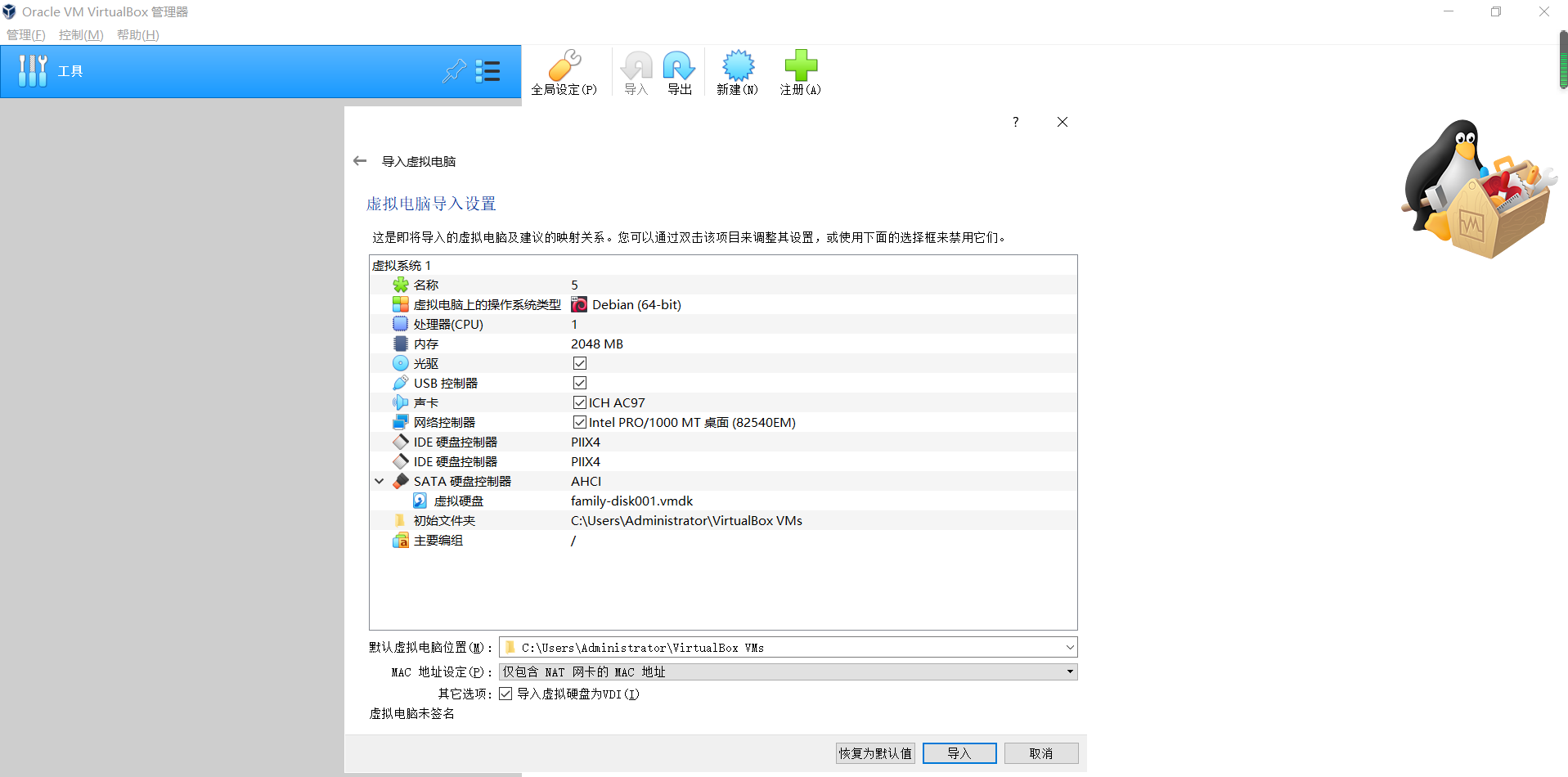Click the base folder (初始文件夹) icon
The image size is (1568, 777).
pos(400,520)
